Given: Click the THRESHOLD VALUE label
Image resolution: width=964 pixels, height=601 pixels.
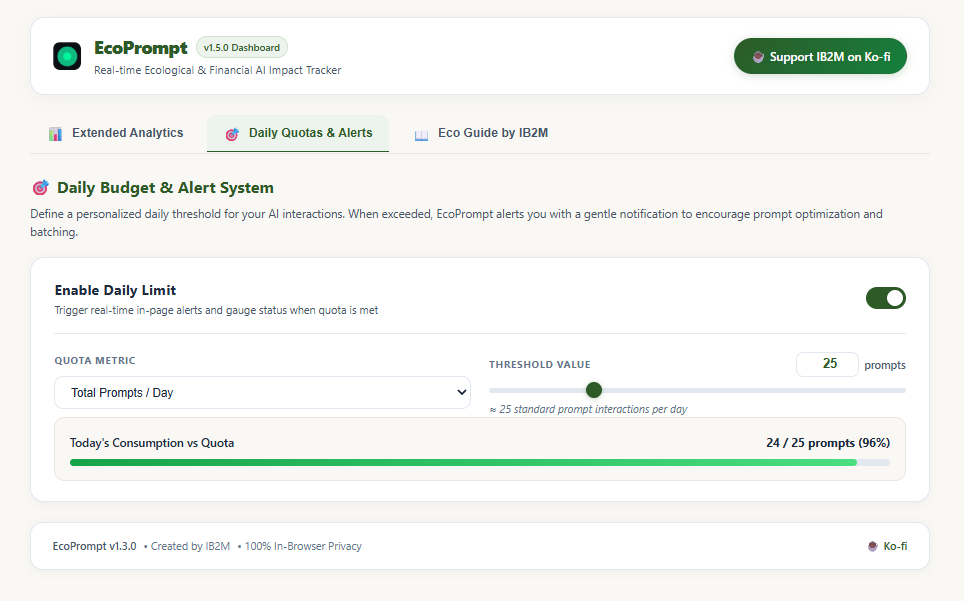Looking at the screenshot, I should click(x=540, y=364).
